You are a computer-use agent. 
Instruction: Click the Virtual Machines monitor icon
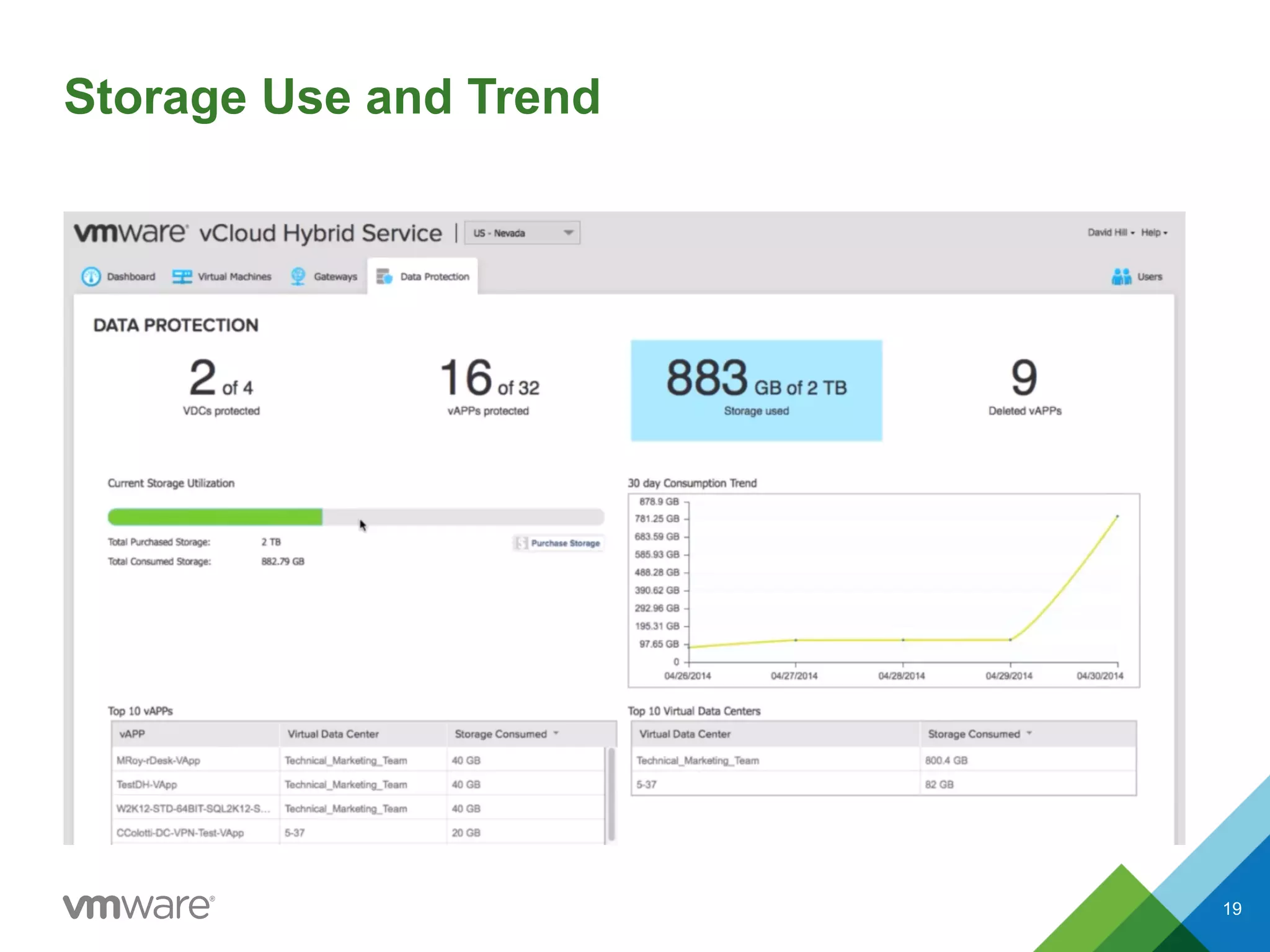(x=182, y=276)
